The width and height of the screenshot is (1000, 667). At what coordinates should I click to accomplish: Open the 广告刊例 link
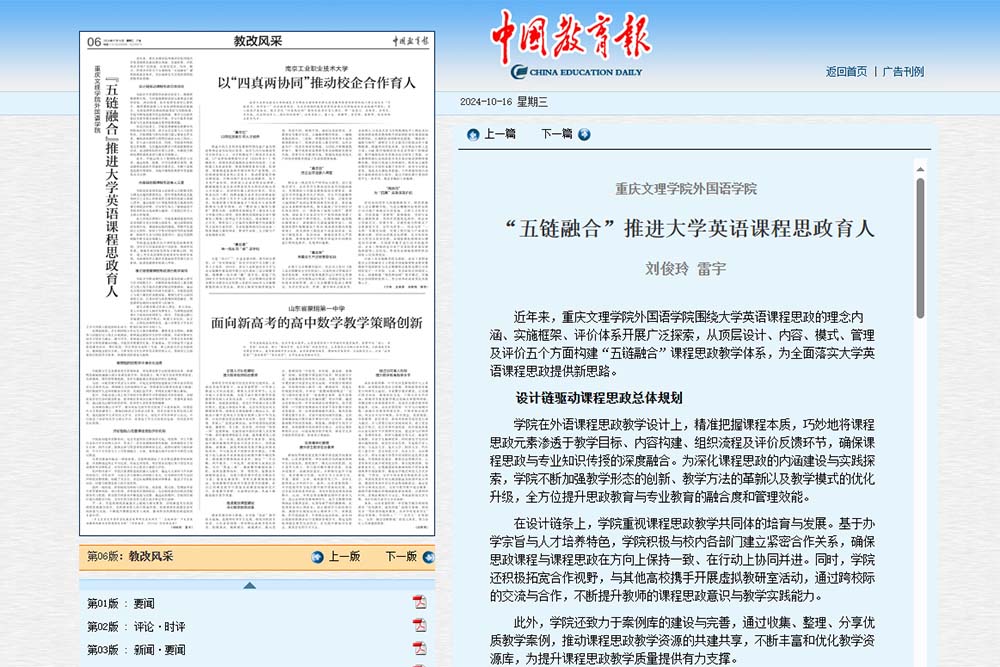click(903, 72)
